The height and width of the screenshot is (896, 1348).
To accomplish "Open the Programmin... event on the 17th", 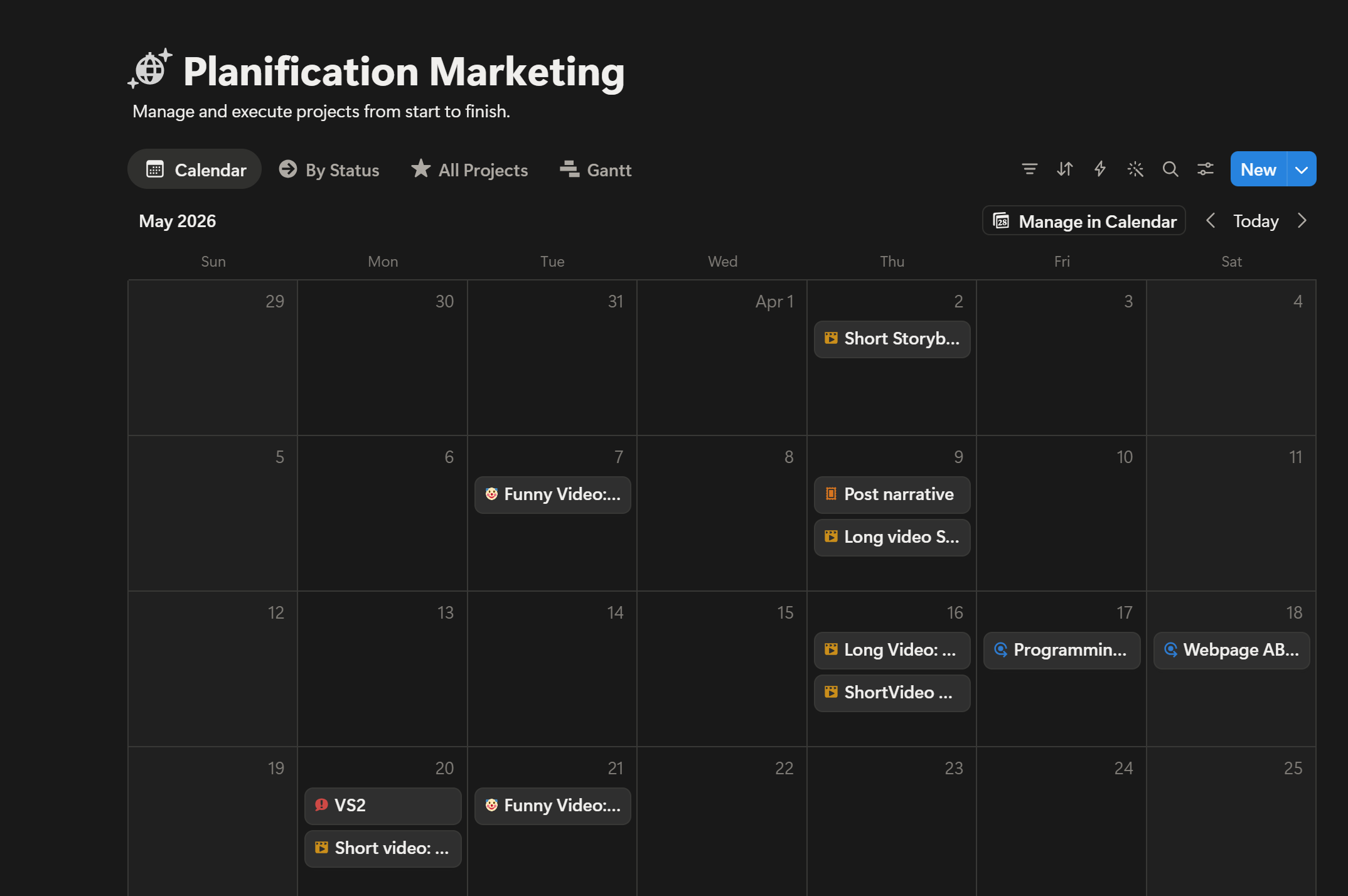I will click(x=1062, y=650).
